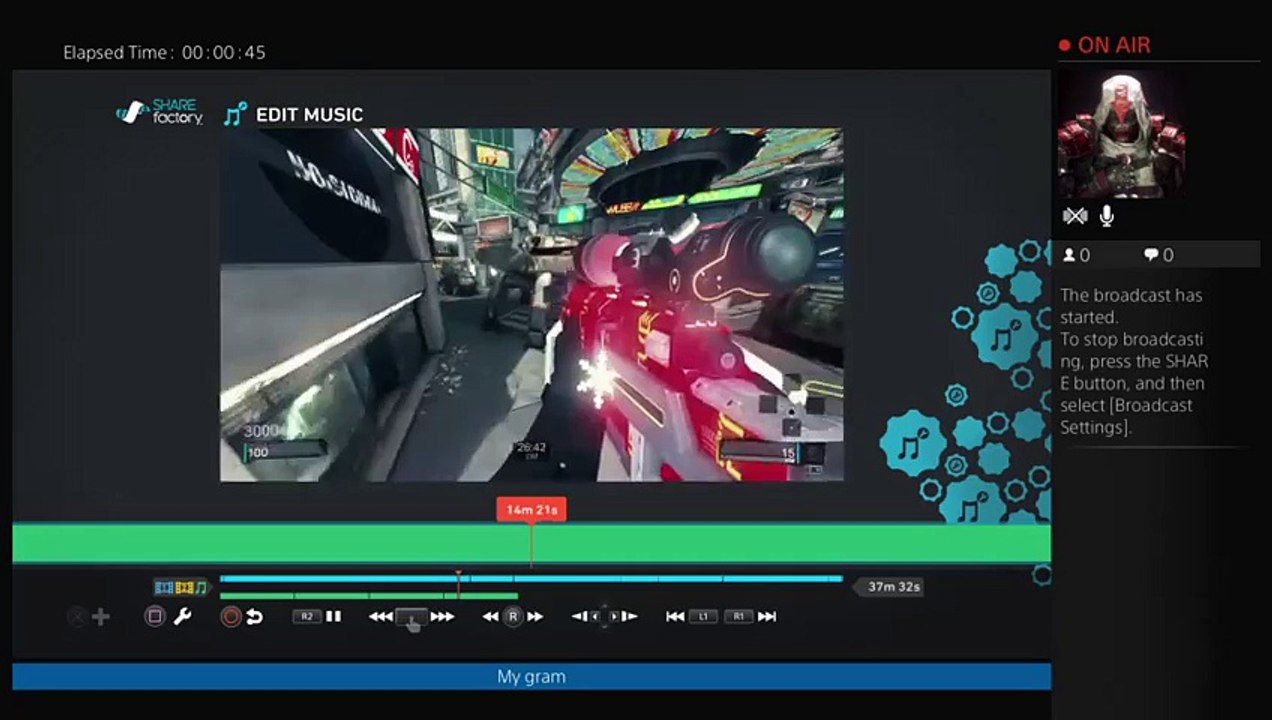1272x720 pixels.
Task: Click the disabled X button icon
Action: click(77, 617)
